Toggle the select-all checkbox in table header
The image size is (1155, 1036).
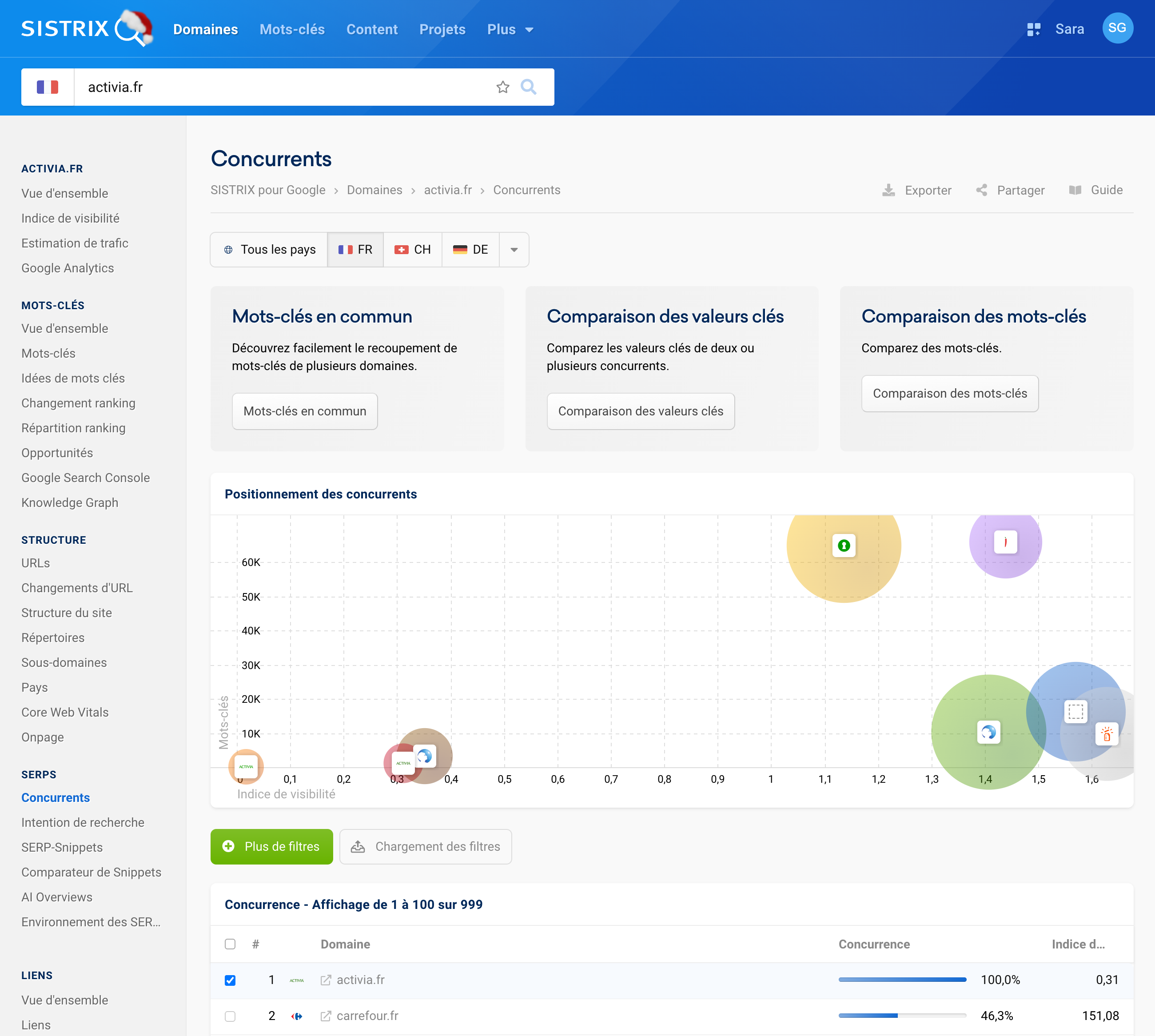coord(230,944)
